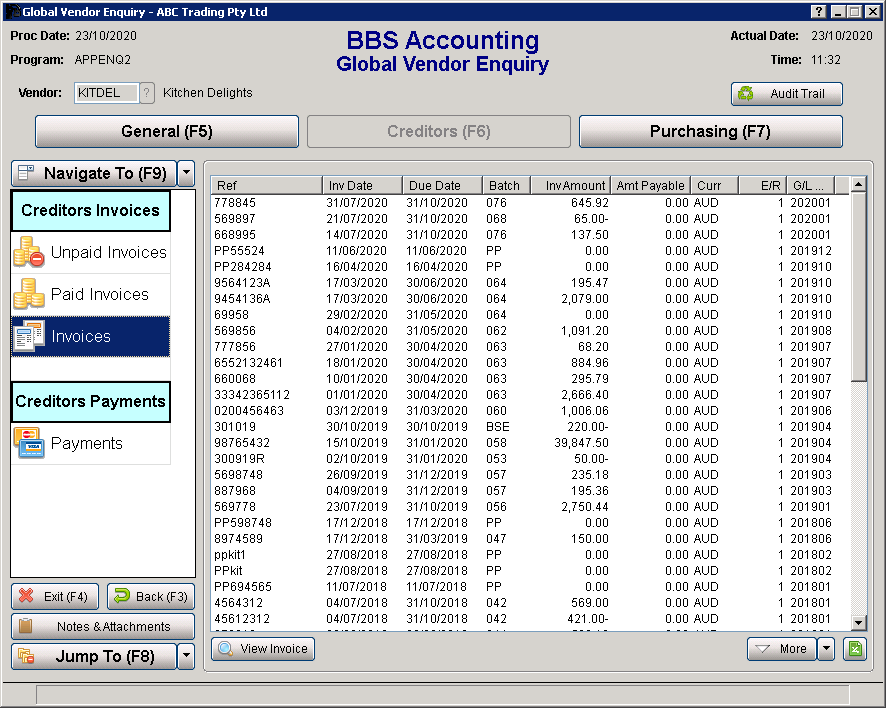The image size is (886, 708).
Task: Open the dropdown arrow beside More
Action: pyautogui.click(x=826, y=649)
